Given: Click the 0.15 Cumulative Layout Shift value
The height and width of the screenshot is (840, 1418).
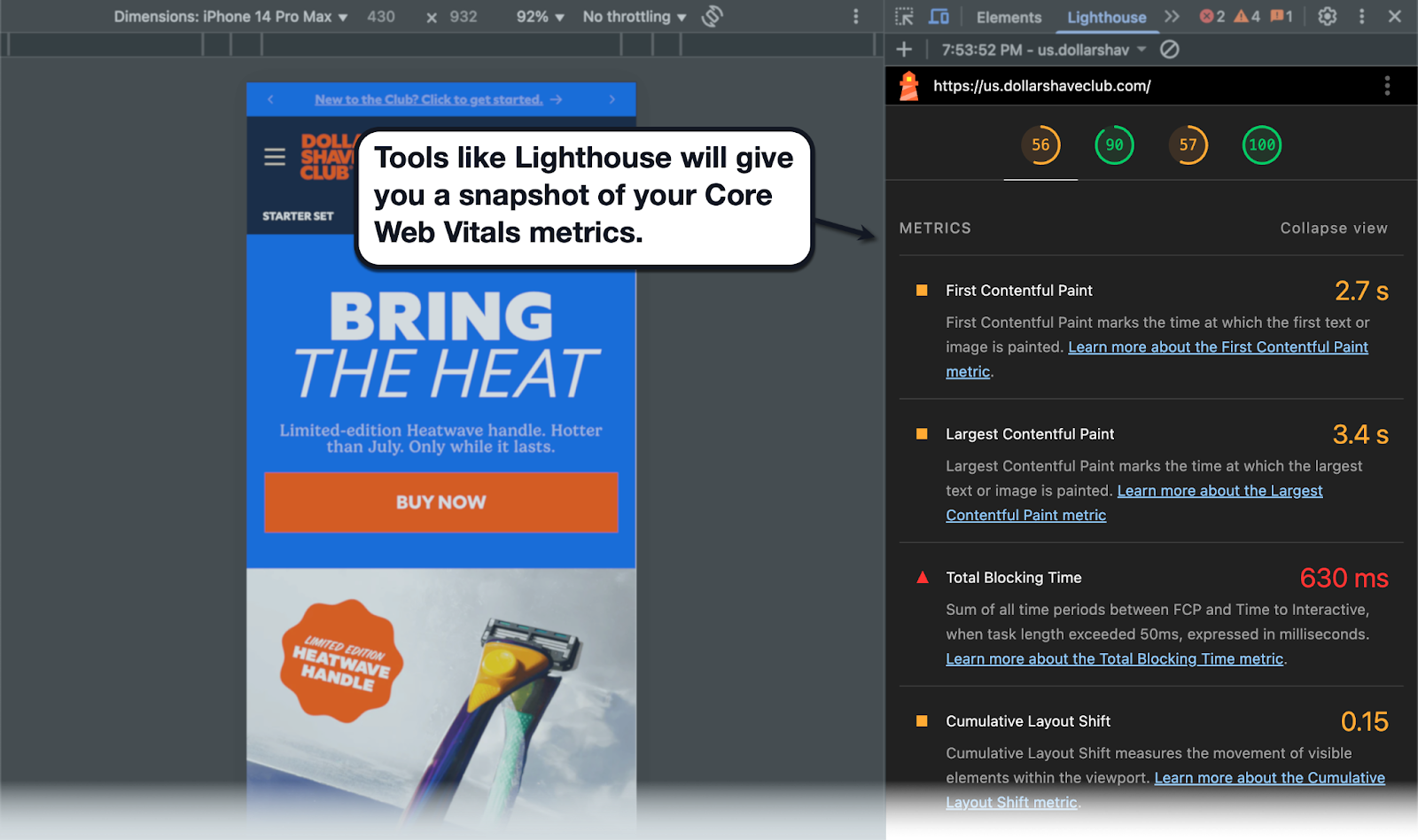Looking at the screenshot, I should click(x=1364, y=721).
